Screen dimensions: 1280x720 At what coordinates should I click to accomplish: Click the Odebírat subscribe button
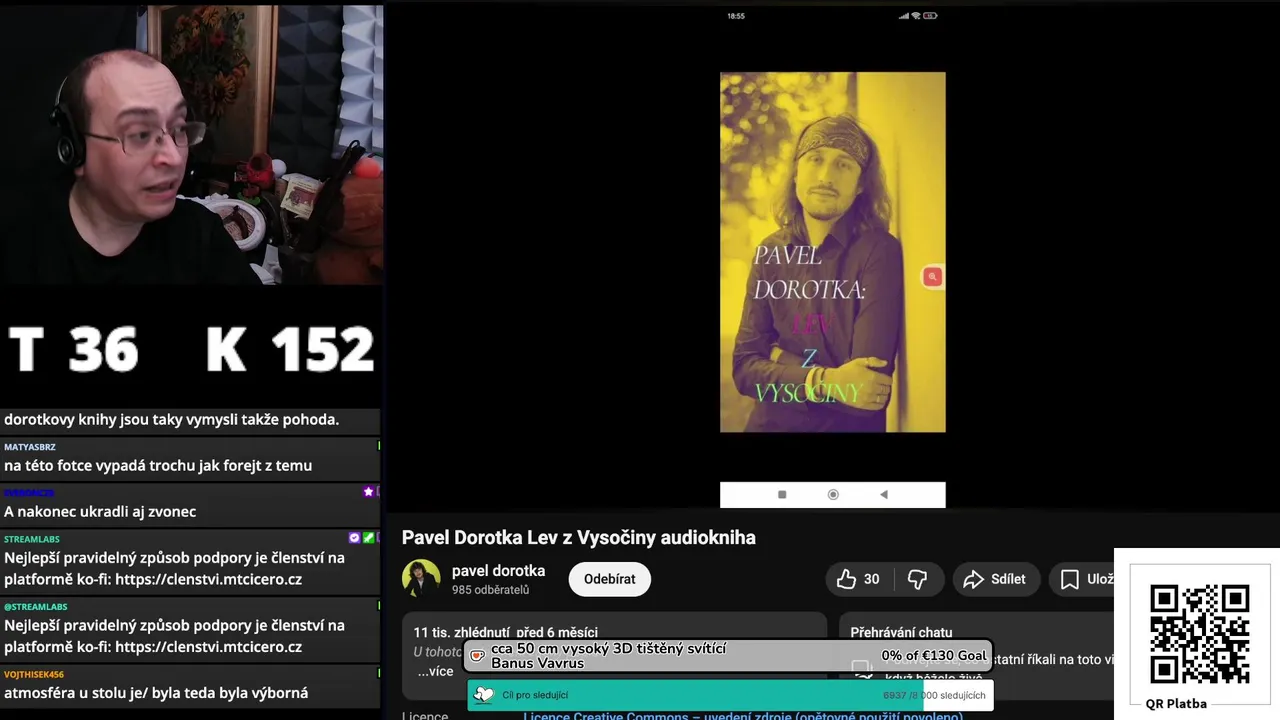click(610, 579)
